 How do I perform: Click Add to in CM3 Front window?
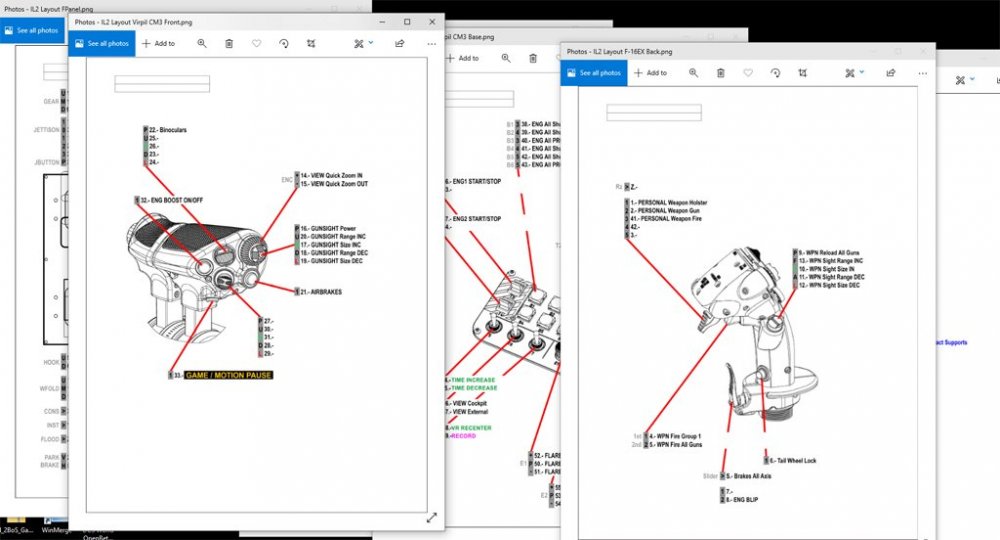[x=158, y=44]
